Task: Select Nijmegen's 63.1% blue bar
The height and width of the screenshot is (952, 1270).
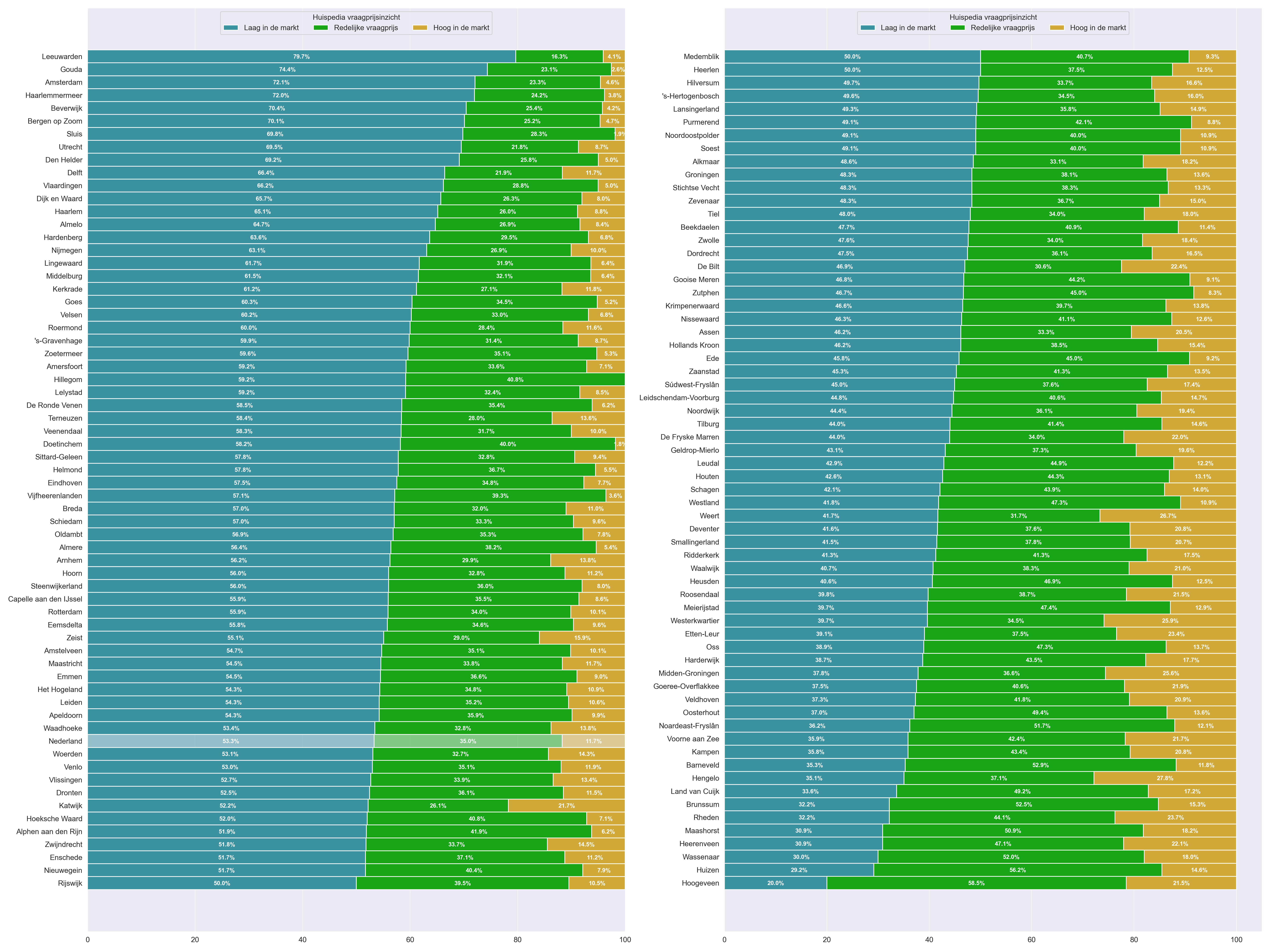Action: point(257,250)
